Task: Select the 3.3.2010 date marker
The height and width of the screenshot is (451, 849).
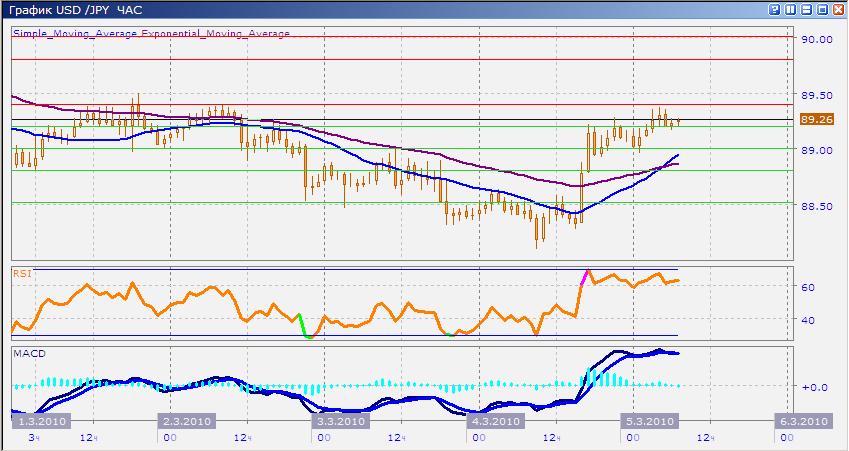Action: coord(339,421)
